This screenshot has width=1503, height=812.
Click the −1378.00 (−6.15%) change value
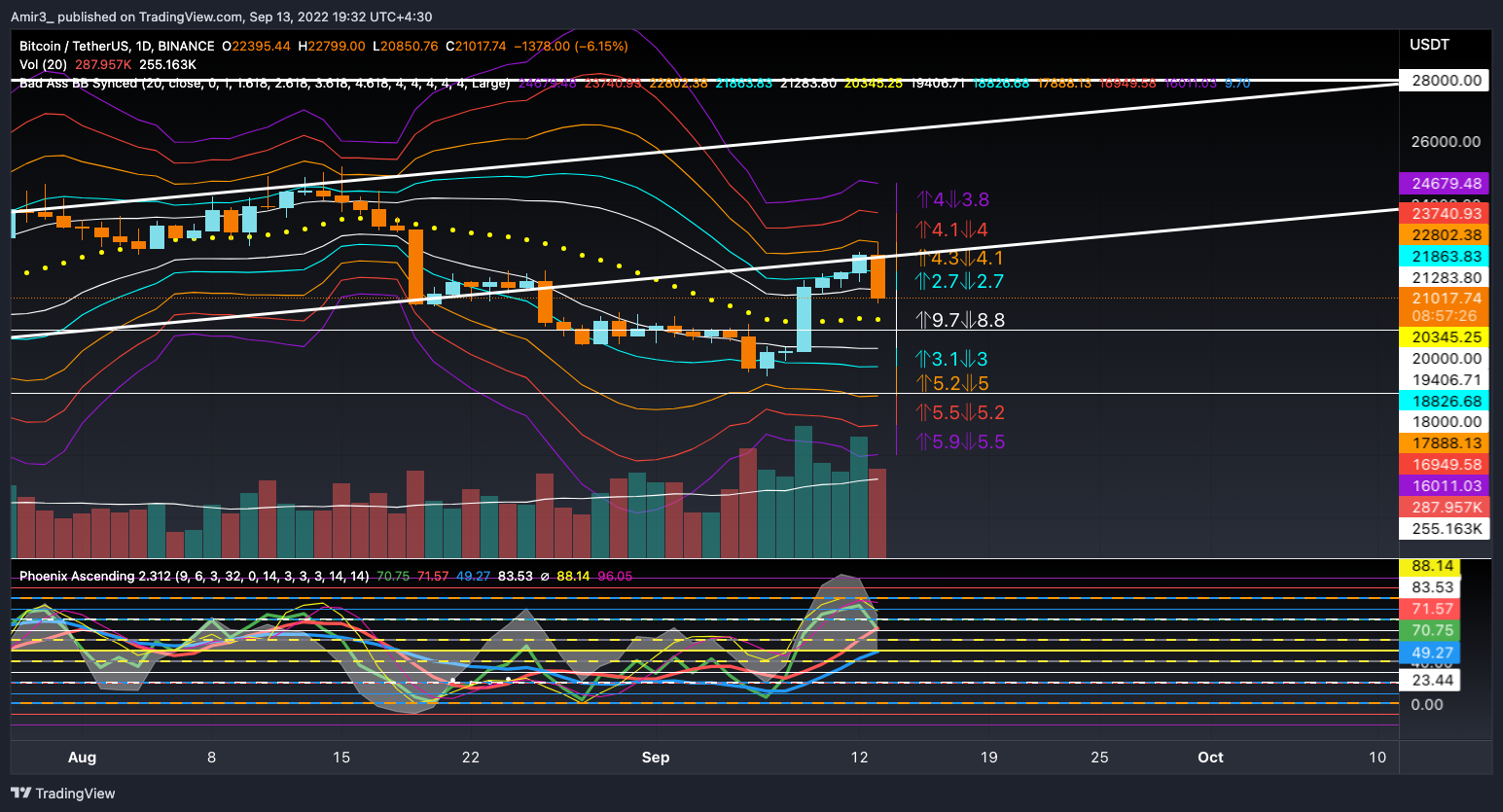point(570,46)
